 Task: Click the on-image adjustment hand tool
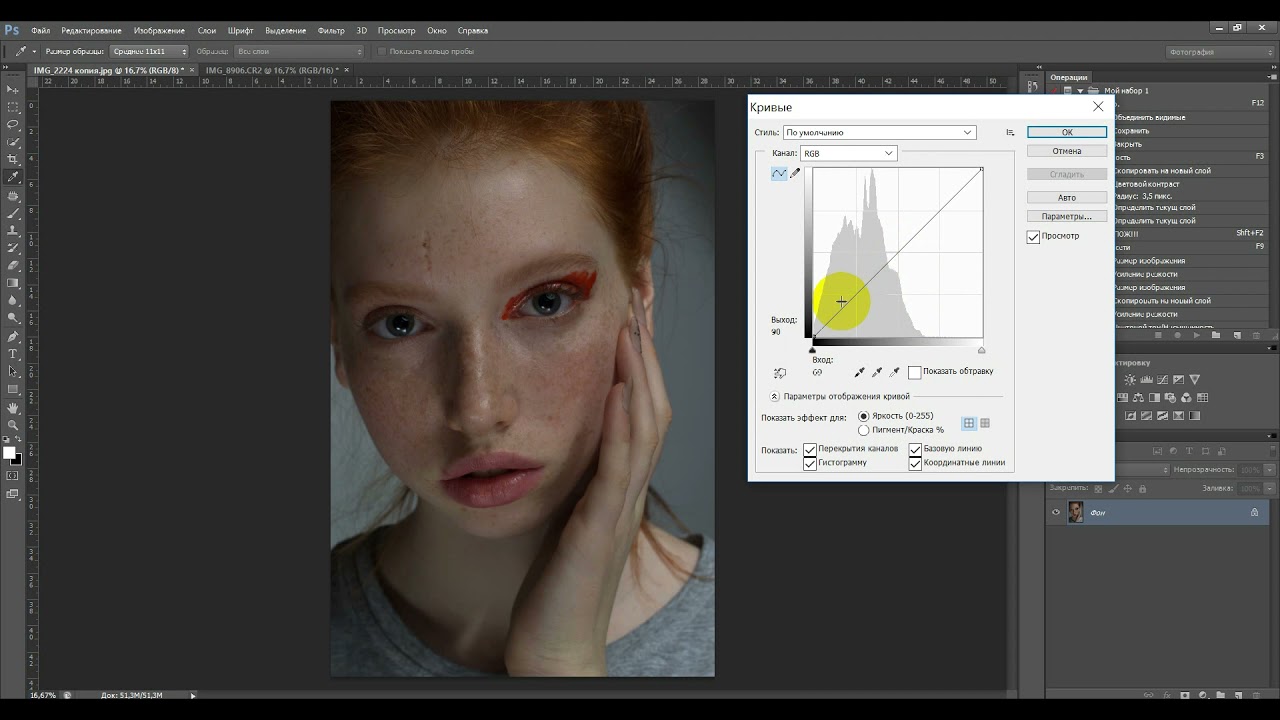coord(780,373)
